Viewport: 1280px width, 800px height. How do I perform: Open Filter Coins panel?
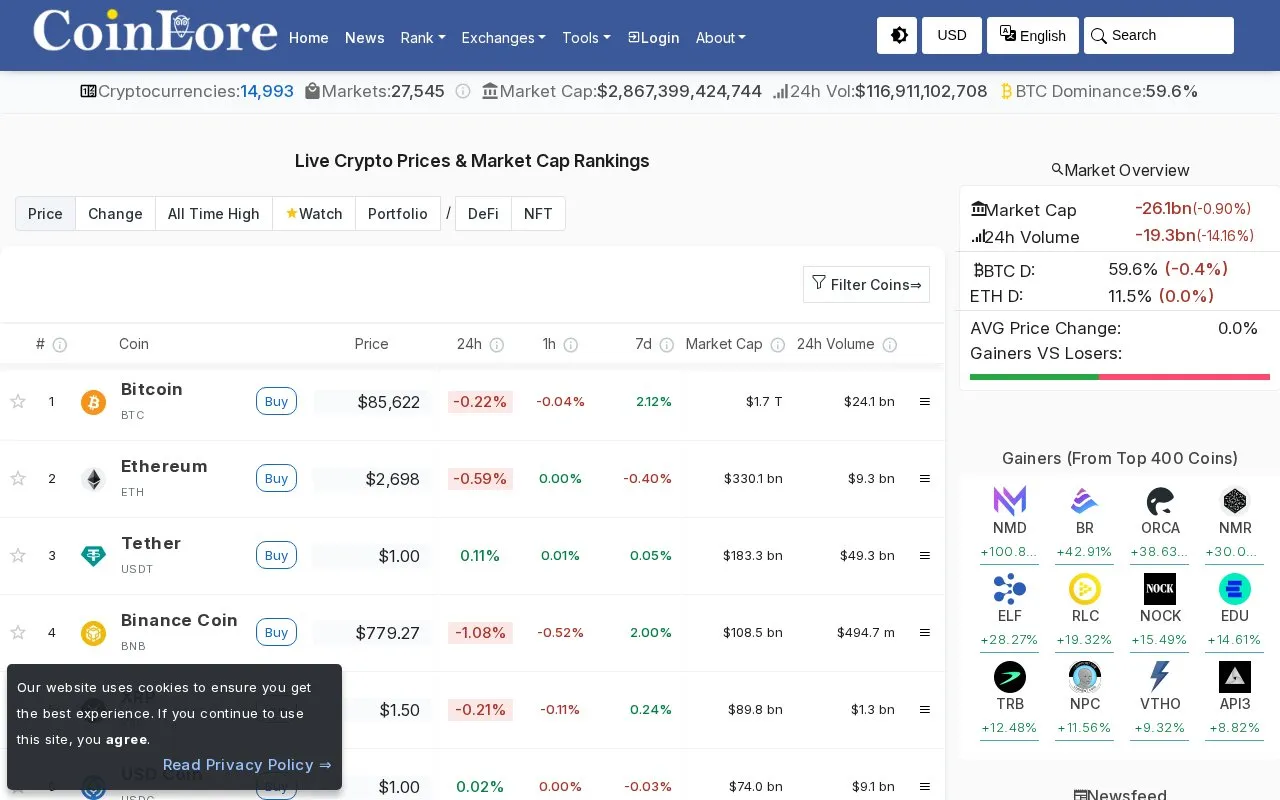tap(866, 285)
